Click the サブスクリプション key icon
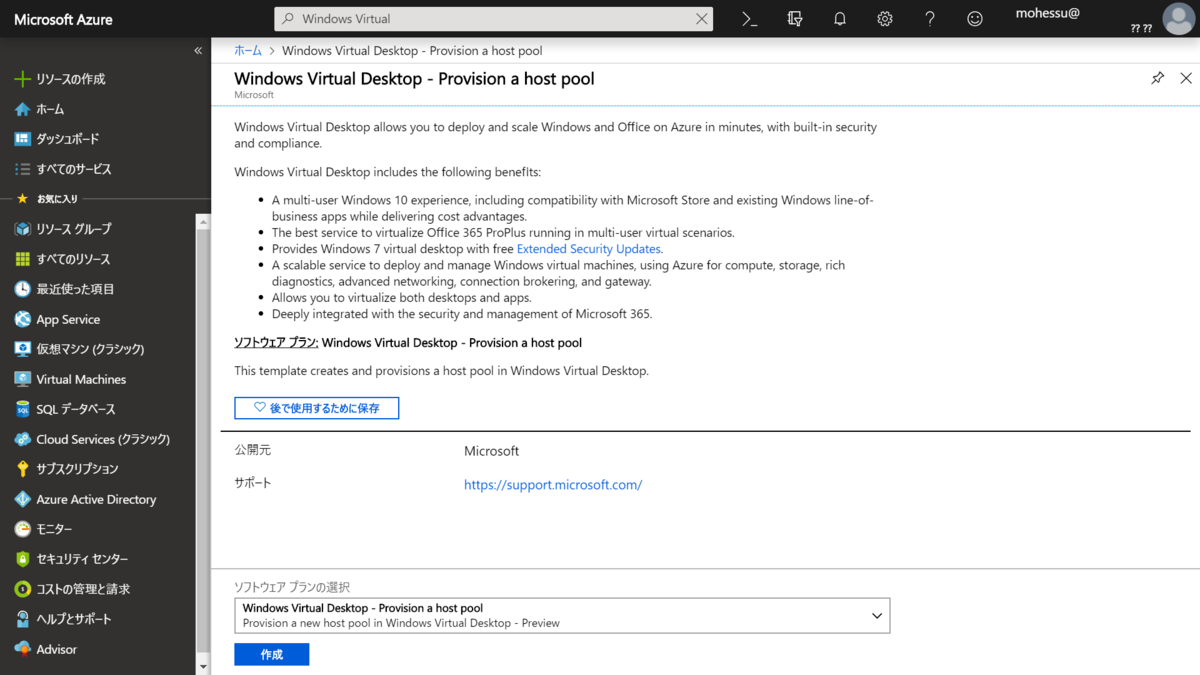The height and width of the screenshot is (675, 1200). point(22,469)
